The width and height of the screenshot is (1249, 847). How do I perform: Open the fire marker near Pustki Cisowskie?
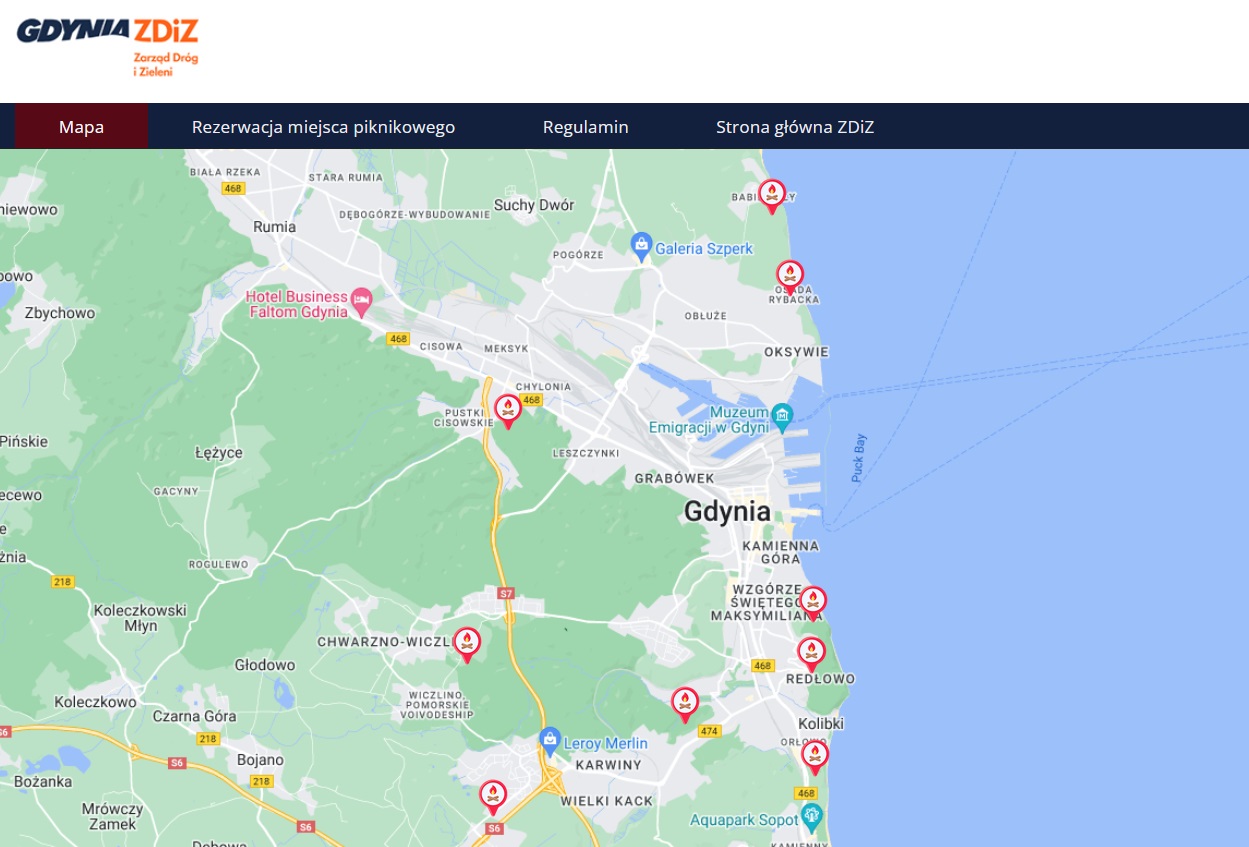point(508,410)
